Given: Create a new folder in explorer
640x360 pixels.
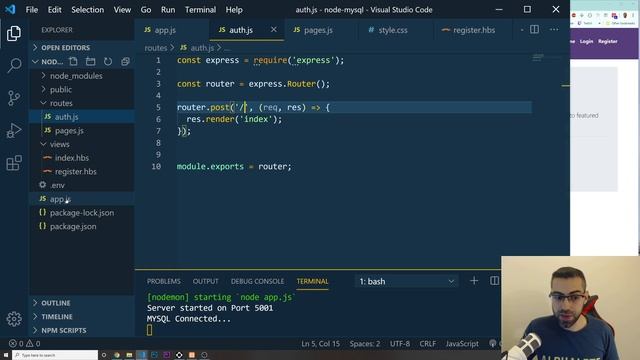Looking at the screenshot, I should point(91,62).
